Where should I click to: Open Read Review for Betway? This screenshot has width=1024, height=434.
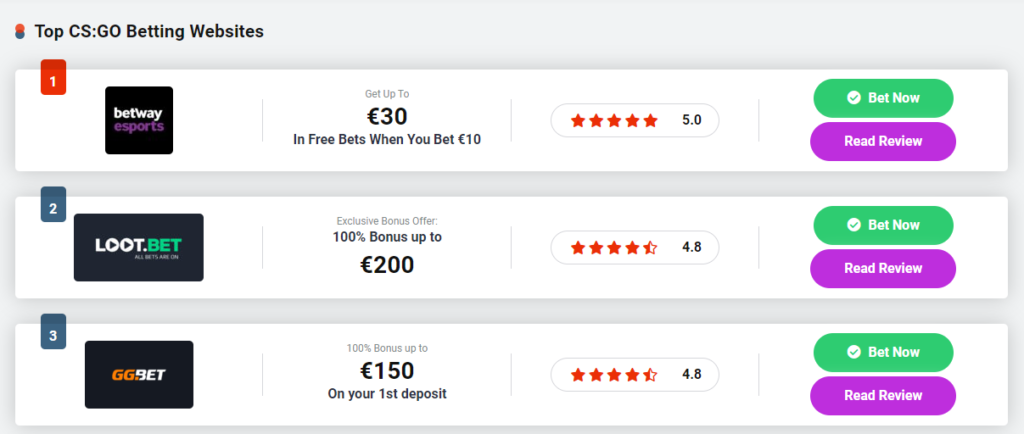click(x=883, y=141)
